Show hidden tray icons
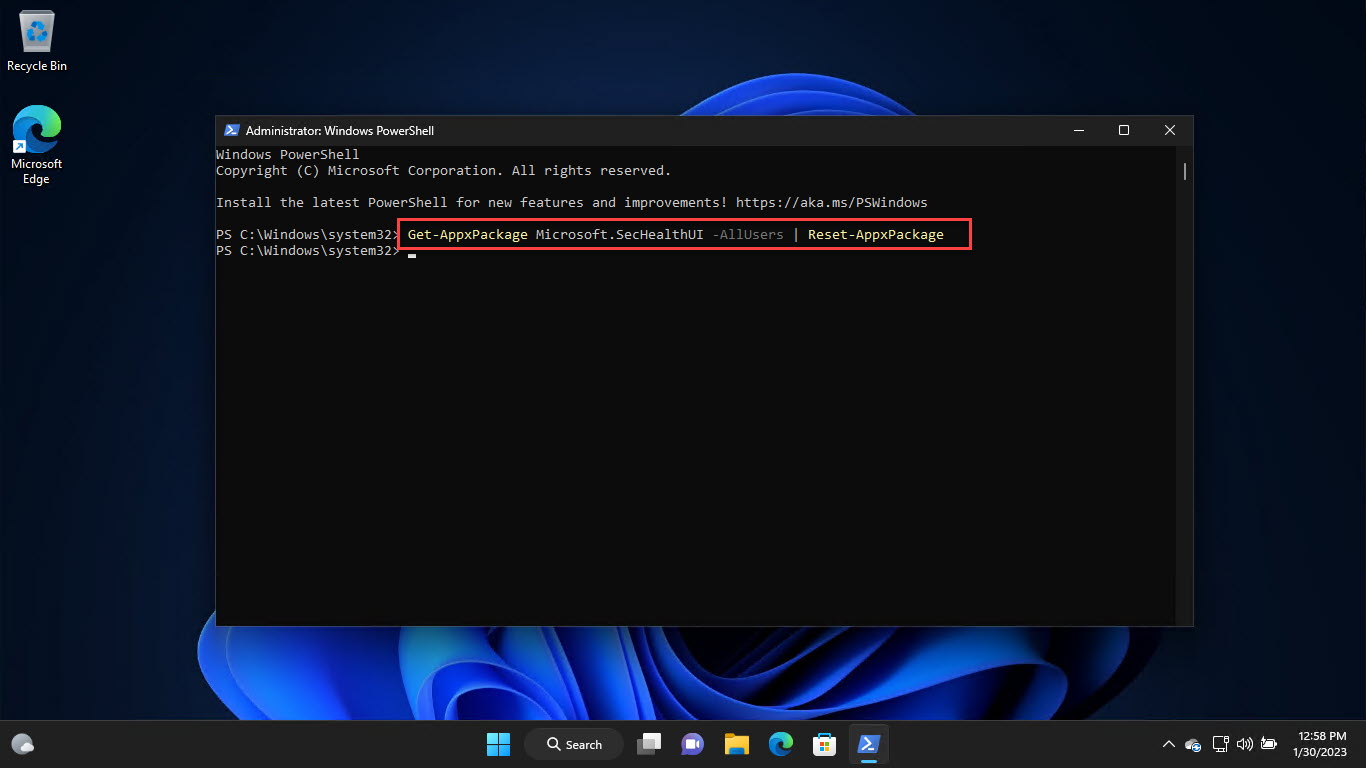Screen dimensions: 1366x768 click(x=1168, y=744)
